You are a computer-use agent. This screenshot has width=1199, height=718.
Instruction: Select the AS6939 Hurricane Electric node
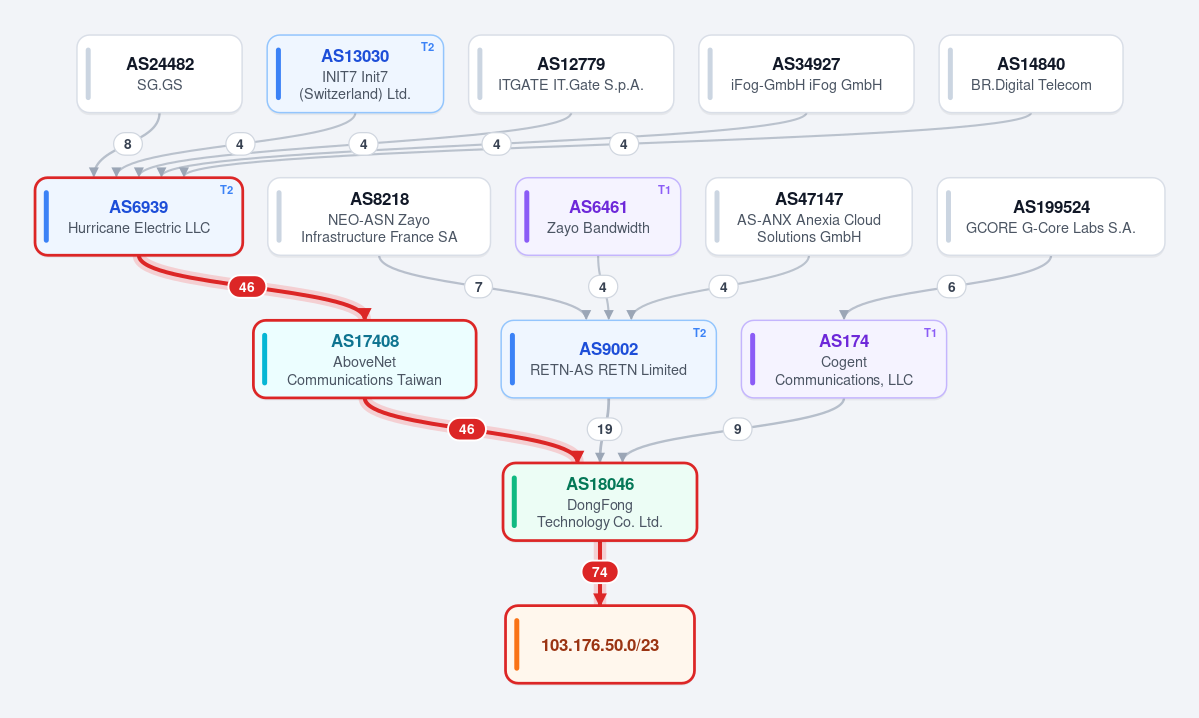138,217
